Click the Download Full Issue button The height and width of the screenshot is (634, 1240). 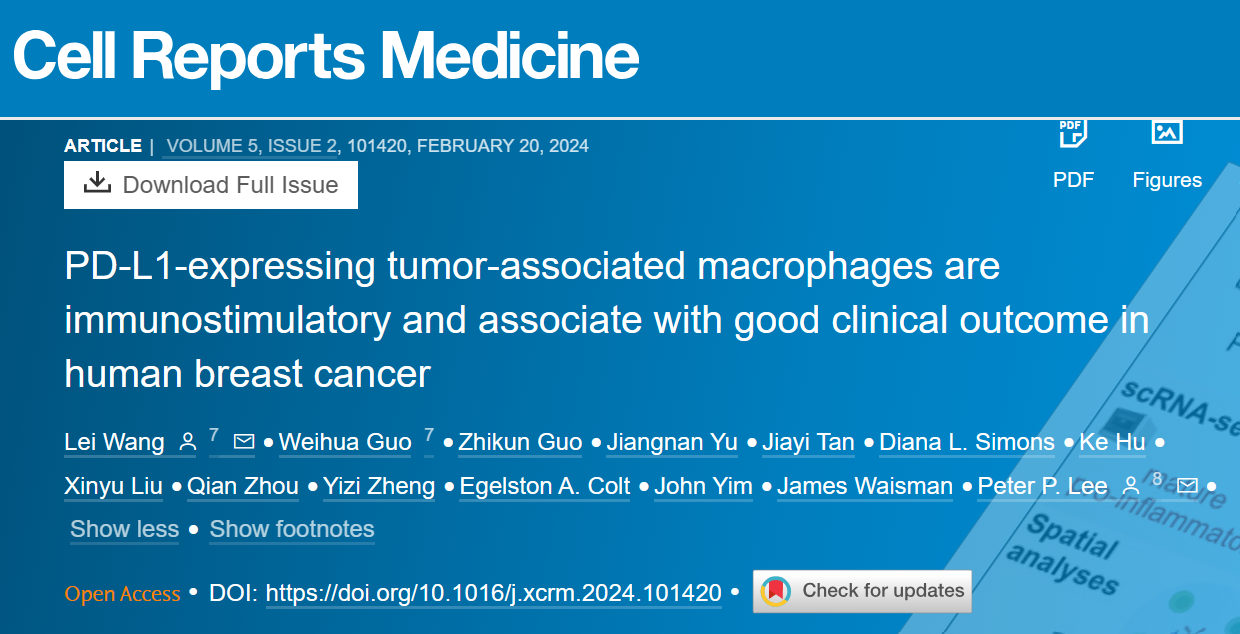click(211, 185)
